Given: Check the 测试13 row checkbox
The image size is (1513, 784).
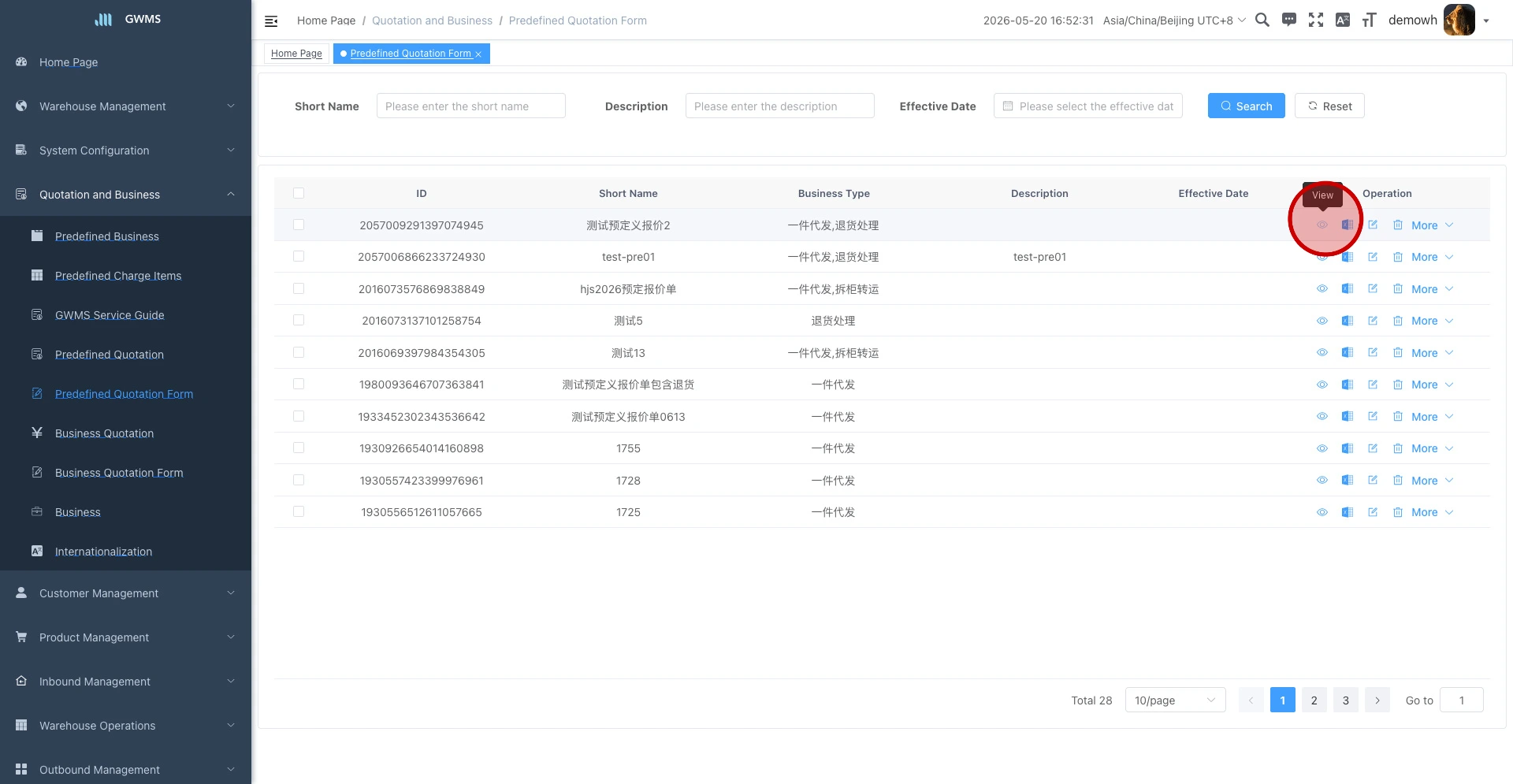Looking at the screenshot, I should coord(299,352).
